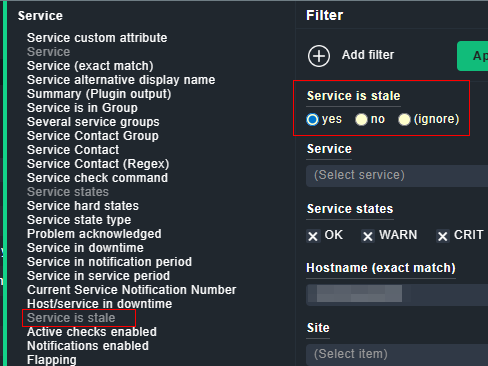Click the 'Service' group heading in list
Screen dimensions: 488x366
[40, 16]
